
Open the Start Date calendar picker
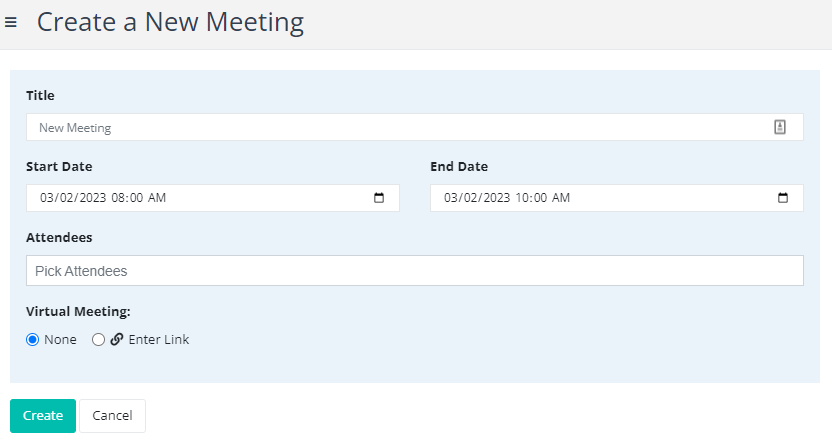pyautogui.click(x=379, y=198)
